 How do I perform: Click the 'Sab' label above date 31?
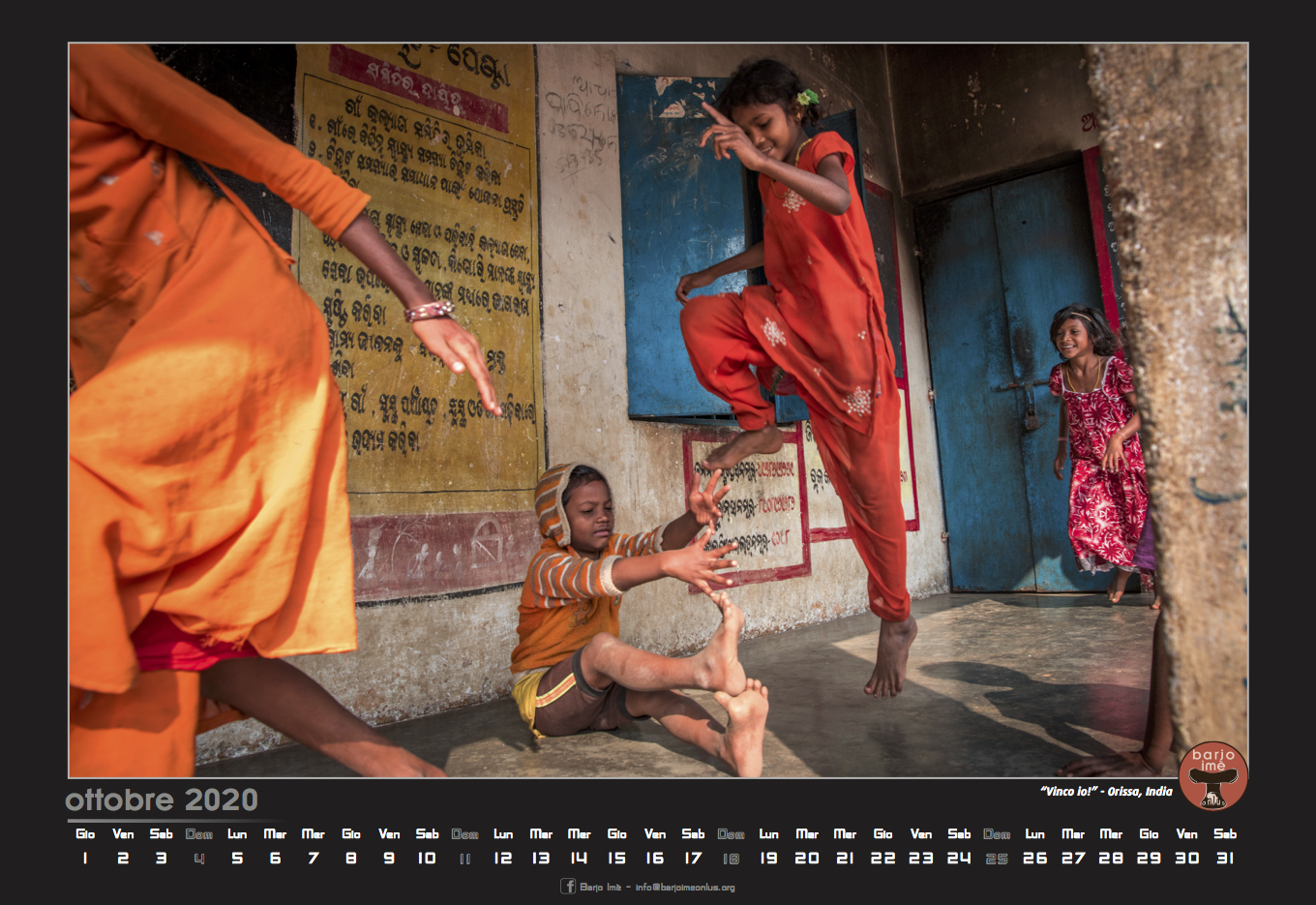pos(1225,833)
